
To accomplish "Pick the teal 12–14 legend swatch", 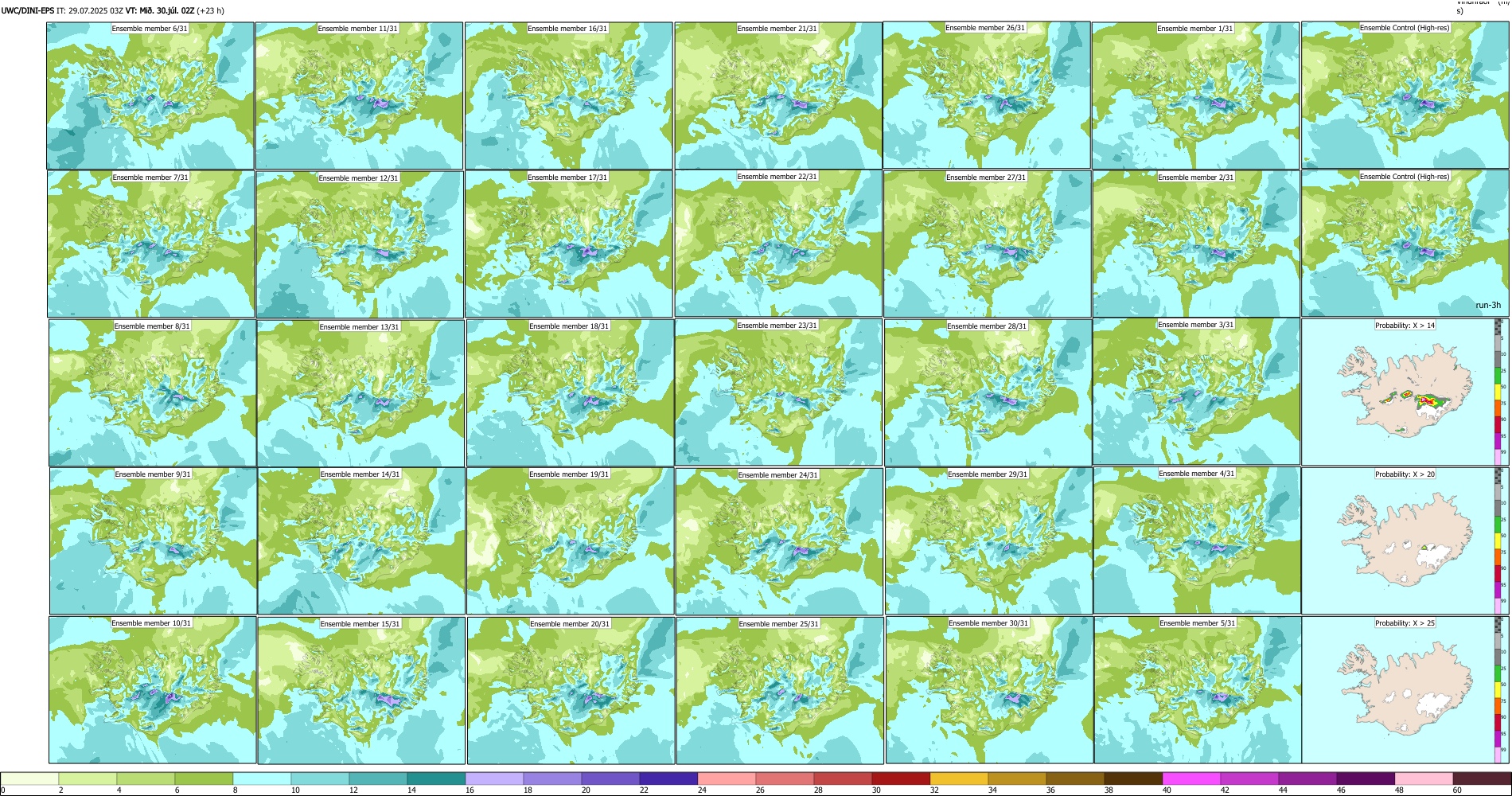I will 378,778.
